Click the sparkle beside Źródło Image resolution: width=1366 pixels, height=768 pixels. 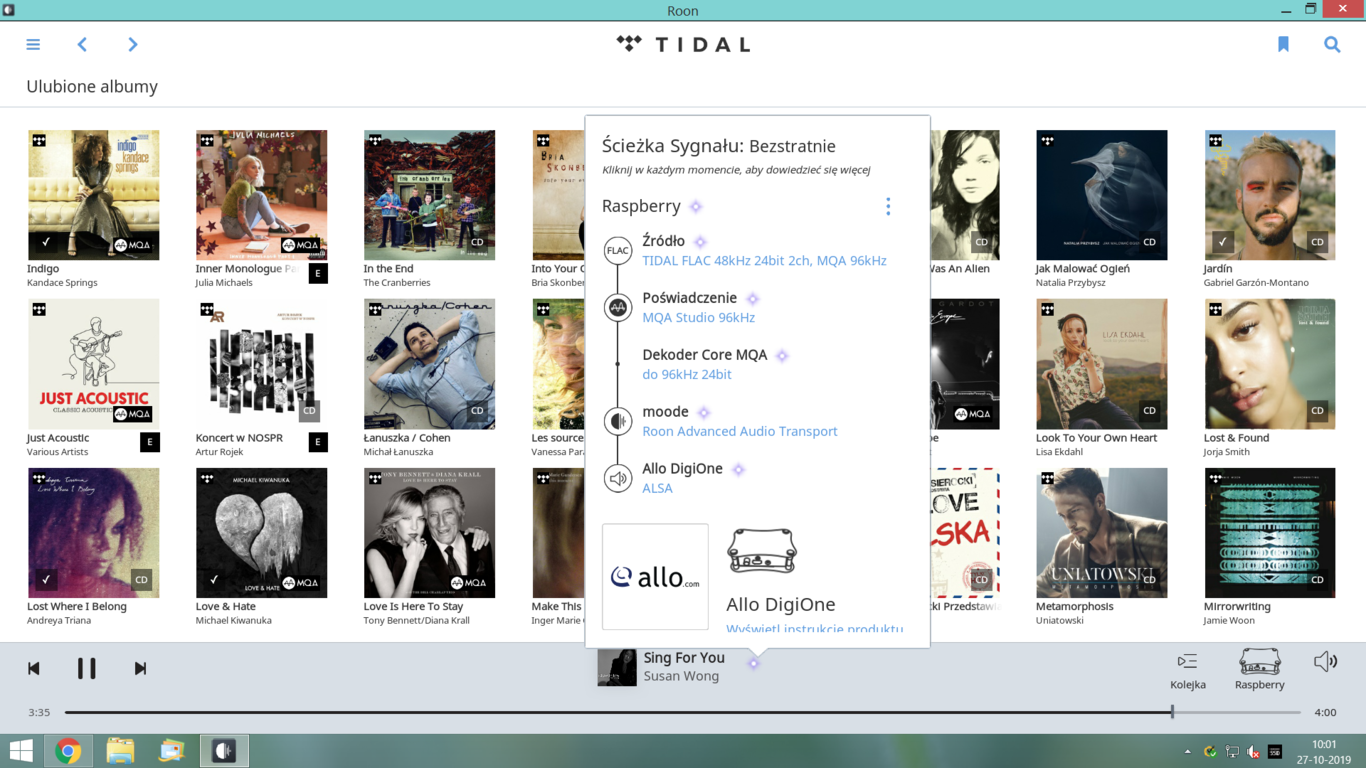tap(700, 242)
